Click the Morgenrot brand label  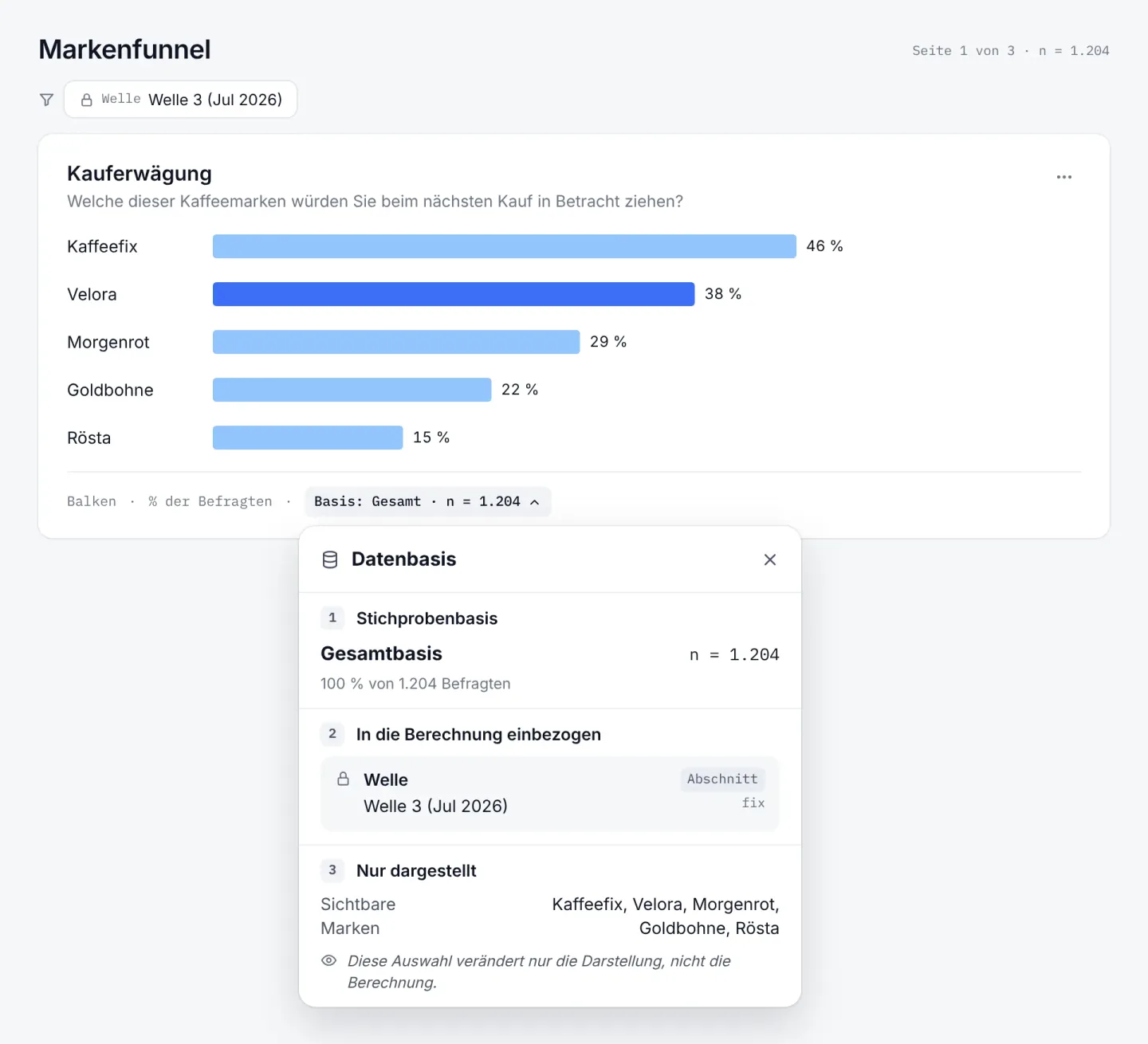click(108, 342)
